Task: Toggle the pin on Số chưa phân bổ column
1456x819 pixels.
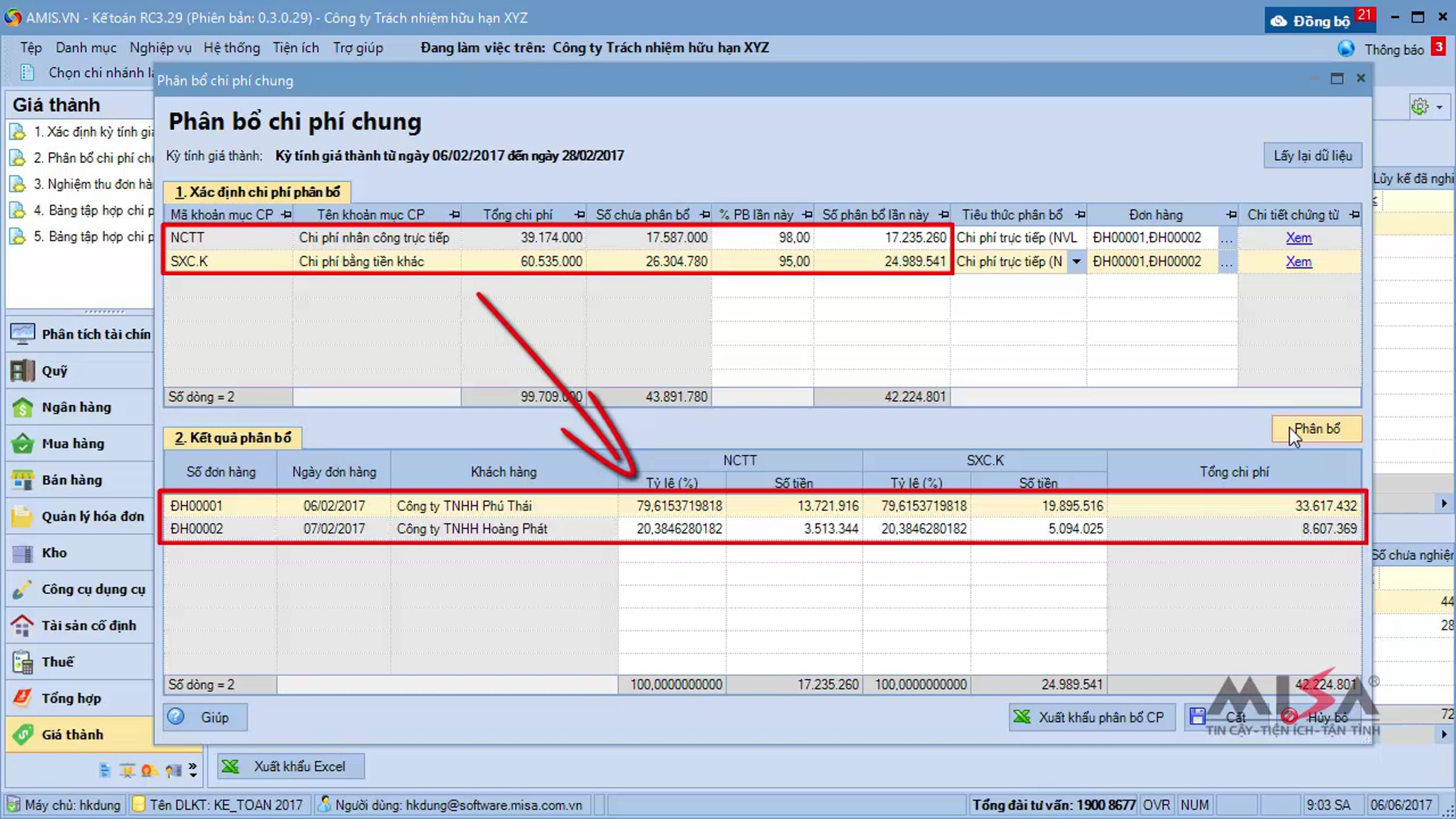Action: point(704,215)
